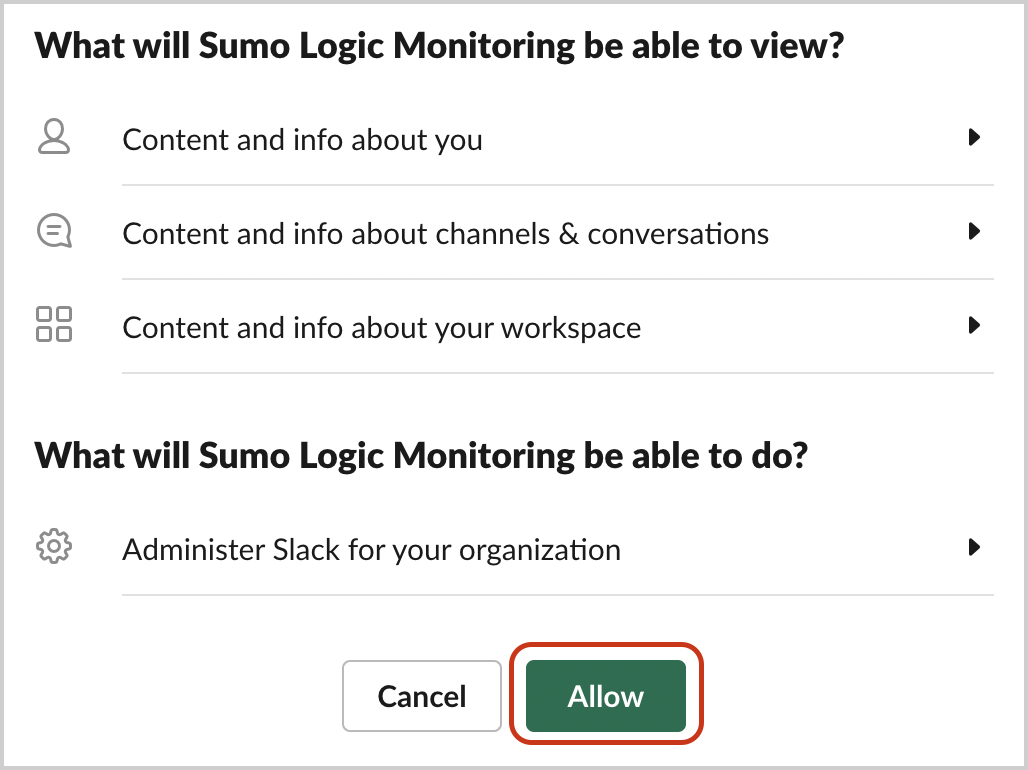Select the workspace permission row
The image size is (1028, 770).
[380, 327]
